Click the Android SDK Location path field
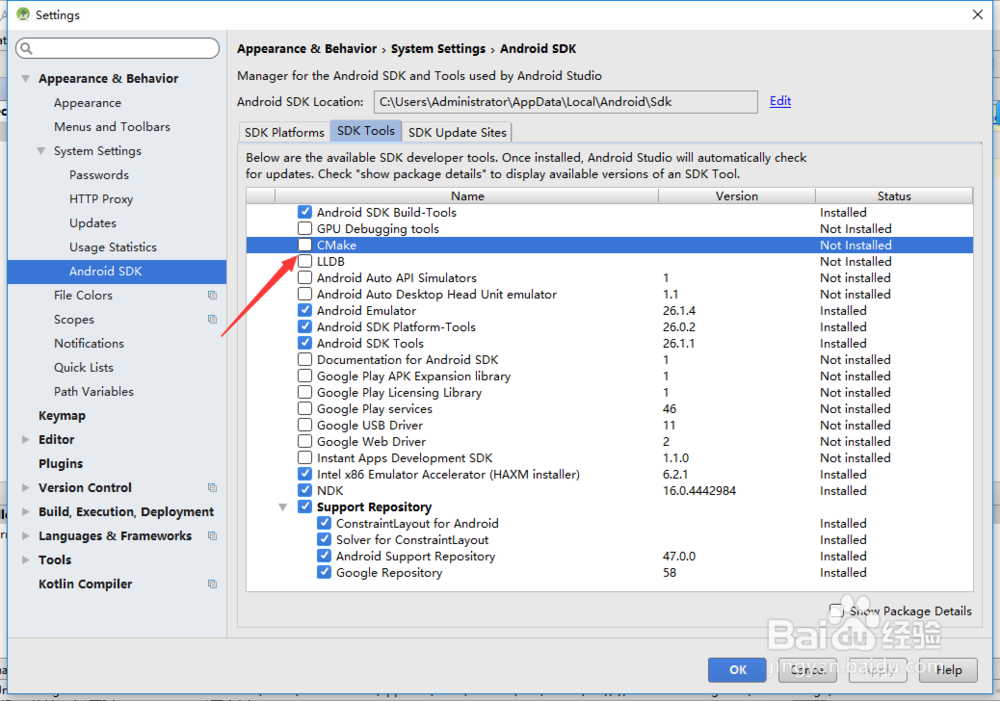The height and width of the screenshot is (701, 1000). click(x=566, y=102)
